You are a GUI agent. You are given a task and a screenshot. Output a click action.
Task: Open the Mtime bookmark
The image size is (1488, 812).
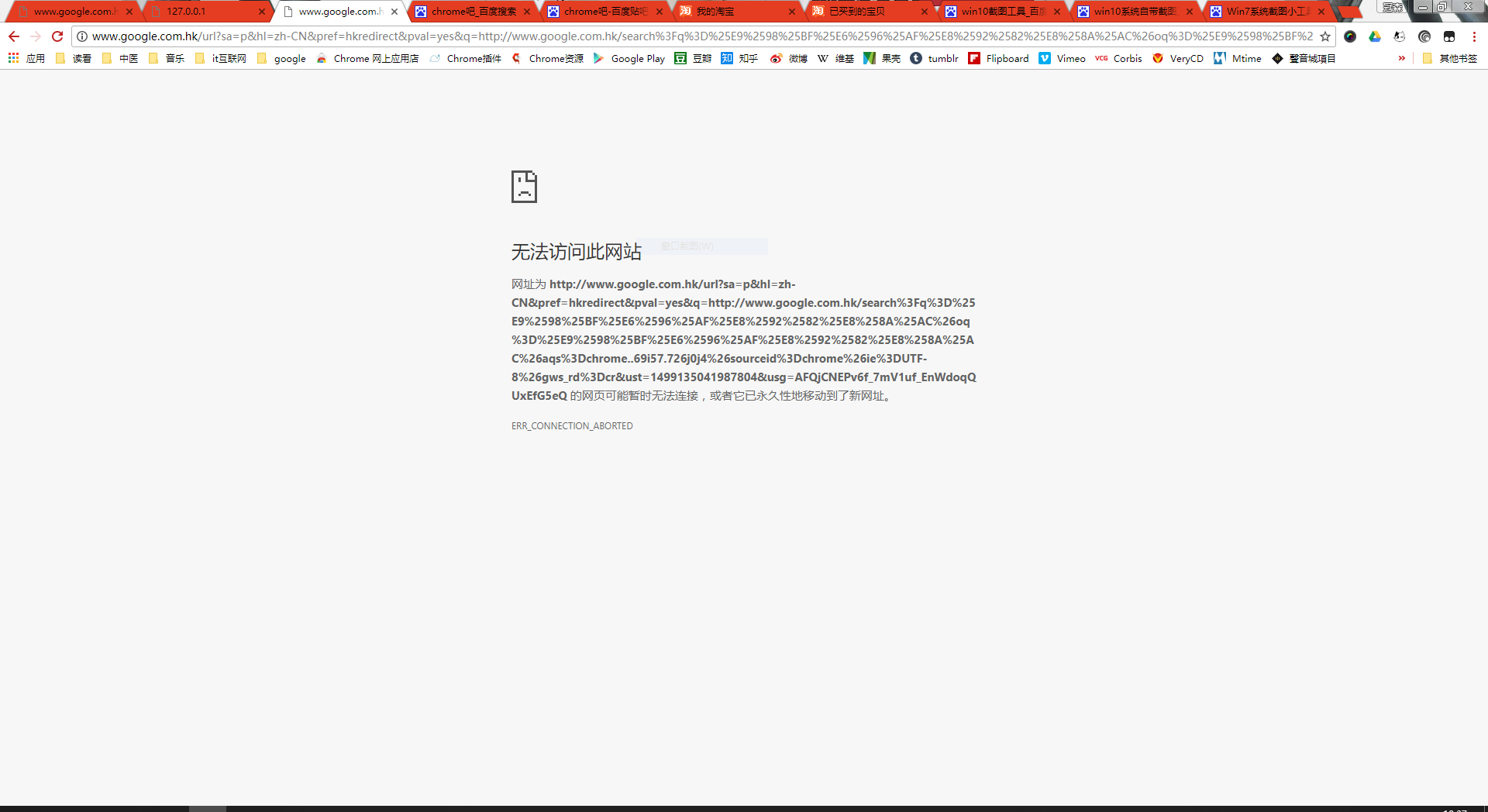(1238, 58)
